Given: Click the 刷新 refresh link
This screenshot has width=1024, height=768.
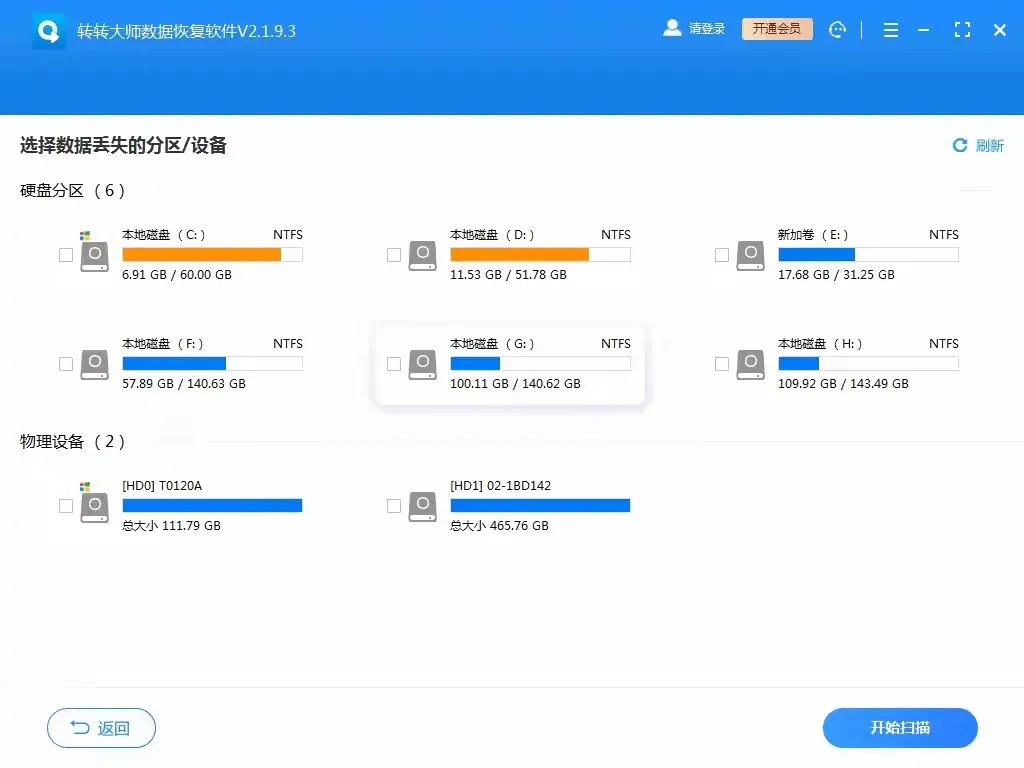Looking at the screenshot, I should pyautogui.click(x=989, y=145).
